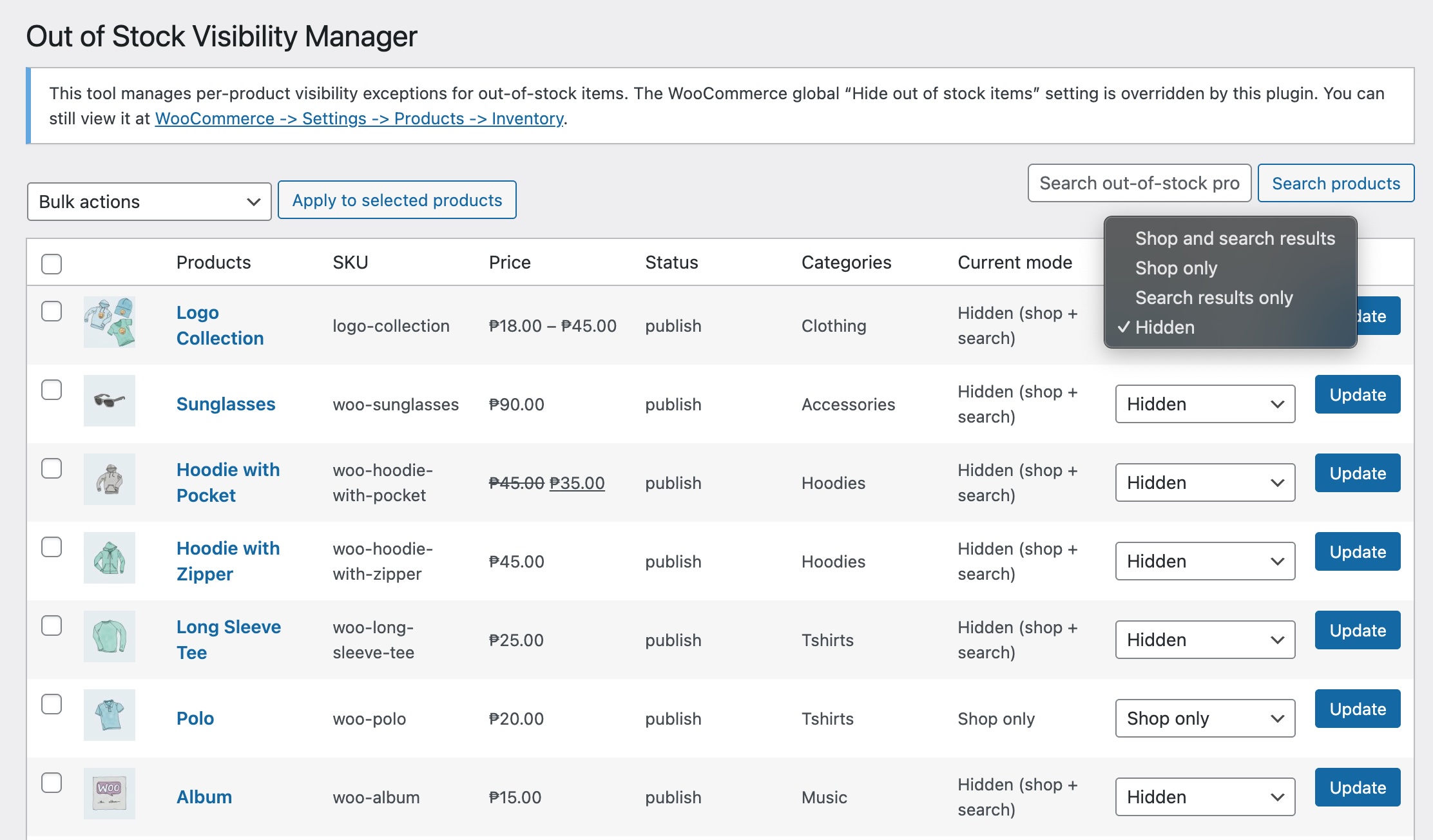
Task: Check the select-all checkbox in table header
Action: click(x=52, y=263)
